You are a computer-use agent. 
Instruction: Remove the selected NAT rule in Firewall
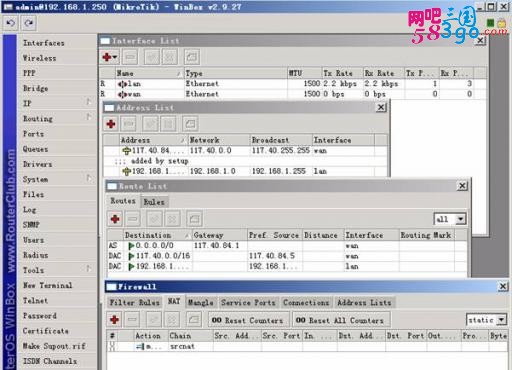(132, 320)
